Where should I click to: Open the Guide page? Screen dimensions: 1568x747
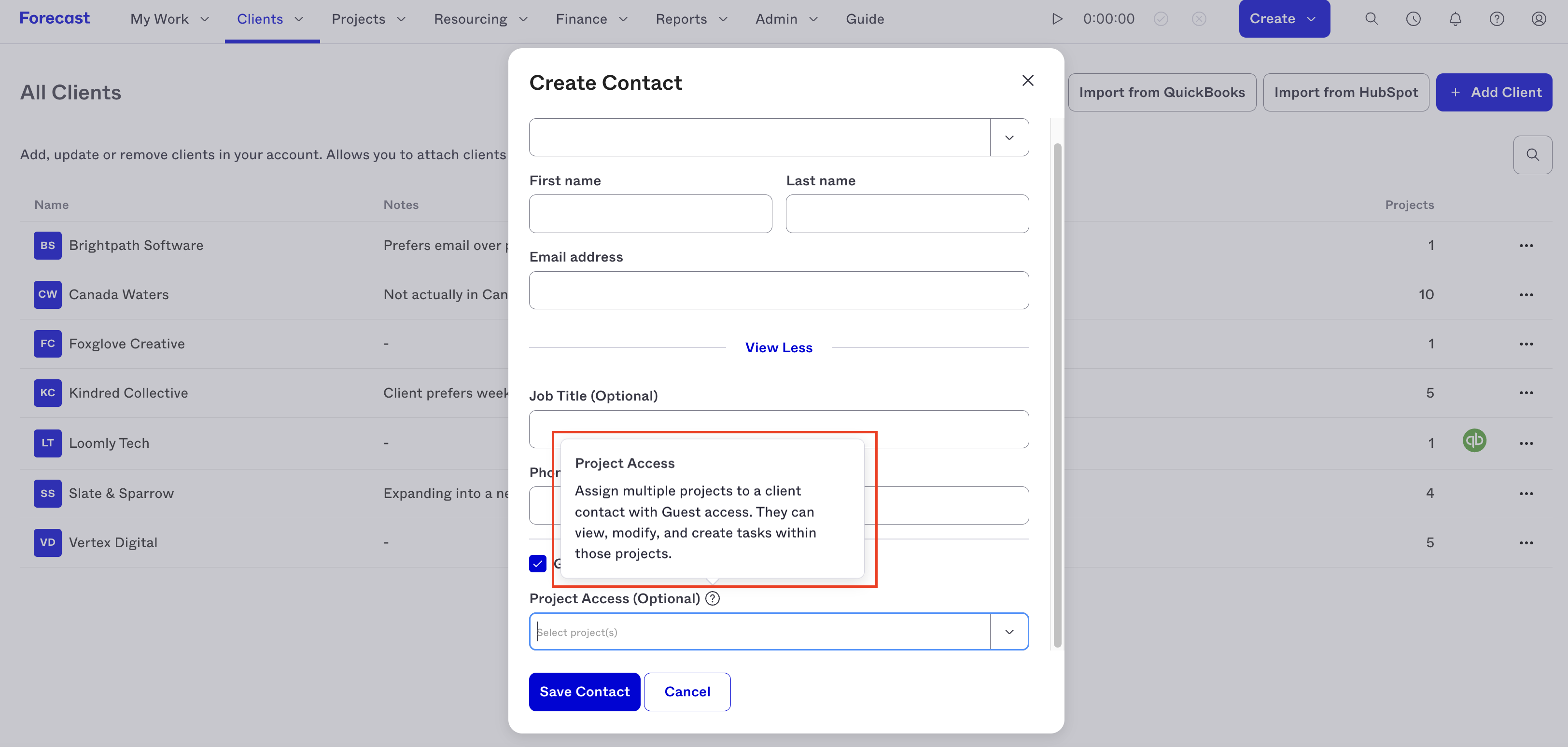pyautogui.click(x=865, y=19)
